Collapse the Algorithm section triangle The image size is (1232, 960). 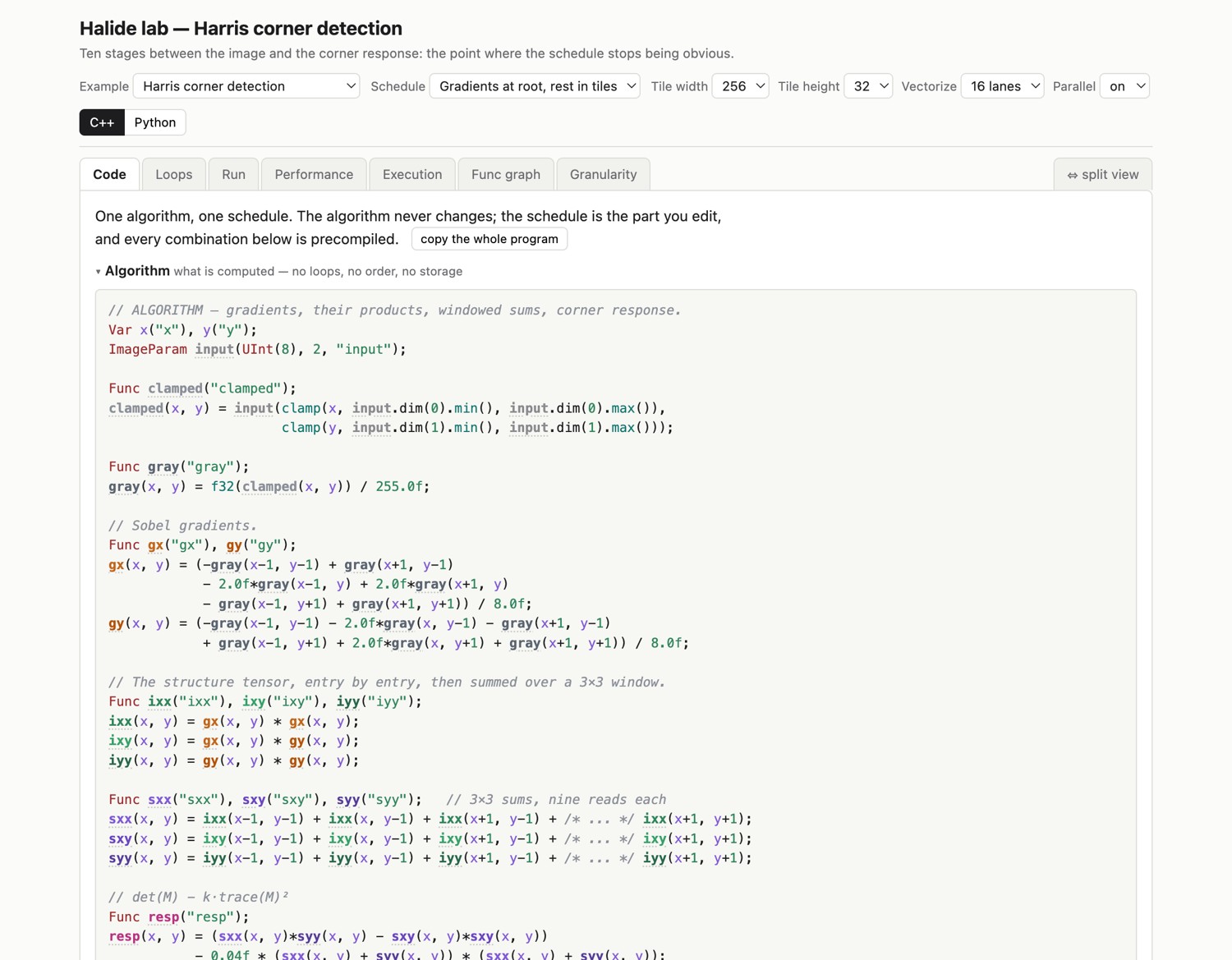coord(99,272)
